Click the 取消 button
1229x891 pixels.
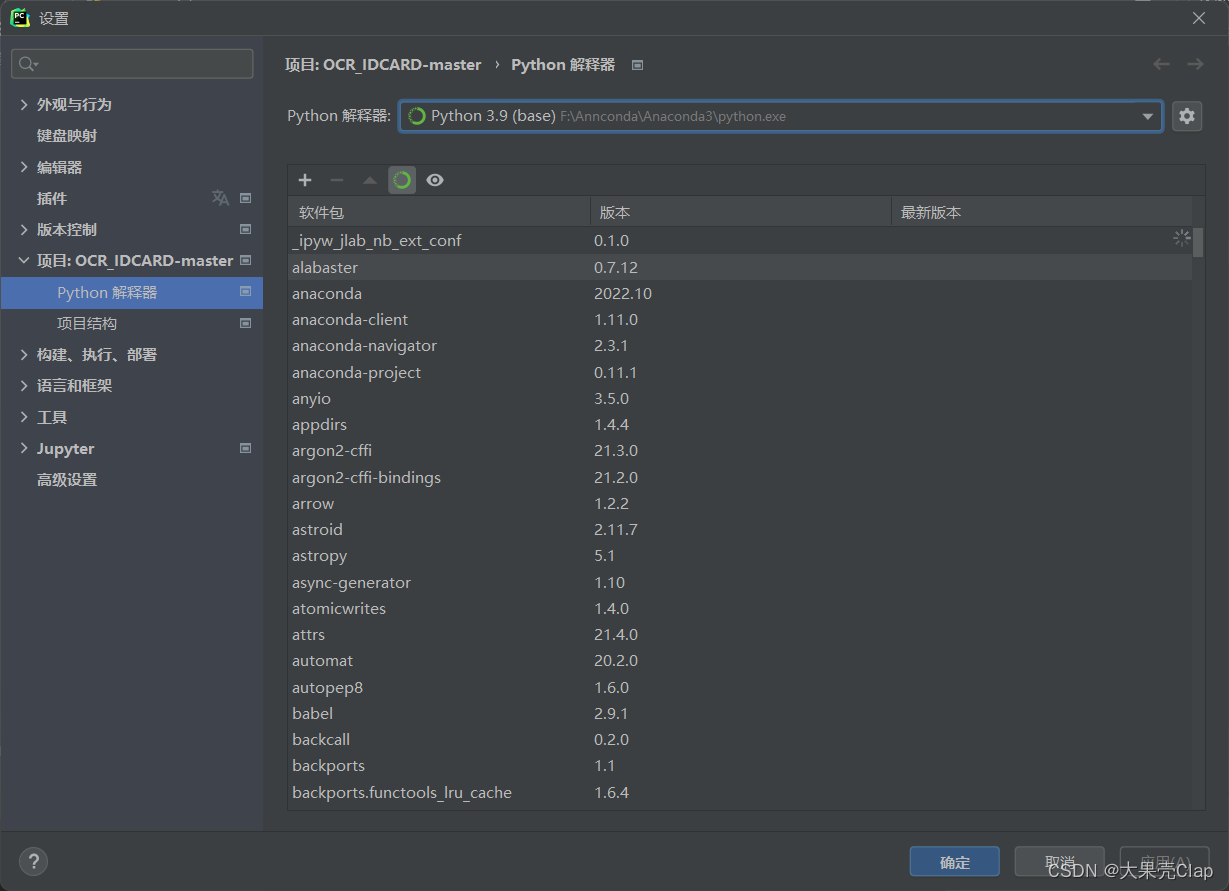[x=1060, y=862]
